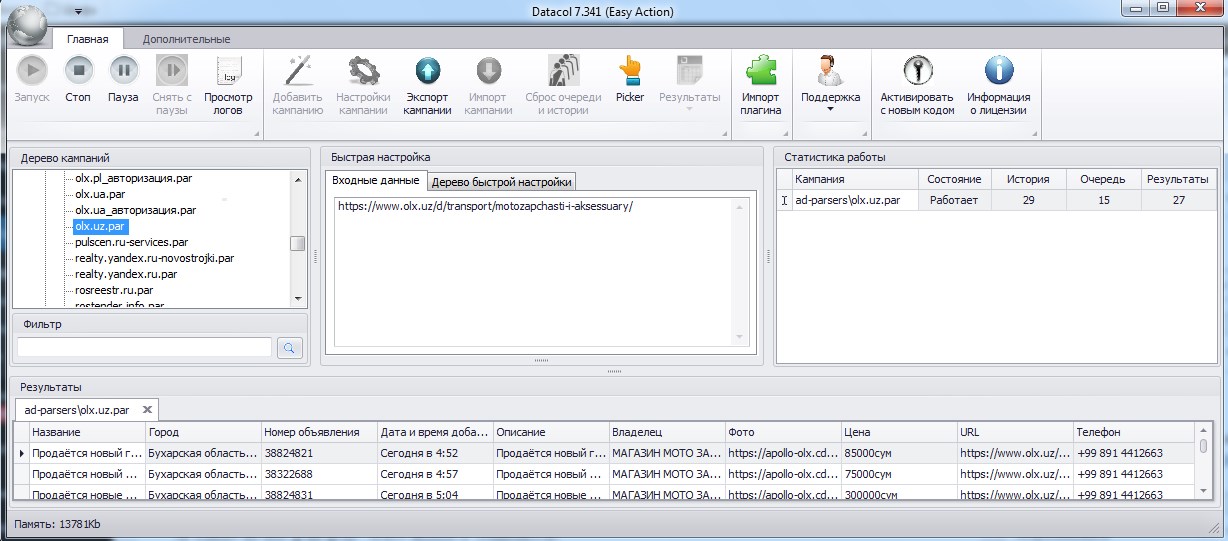Open Настройки кампании gear icon
This screenshot has height=541, width=1228.
(x=363, y=72)
